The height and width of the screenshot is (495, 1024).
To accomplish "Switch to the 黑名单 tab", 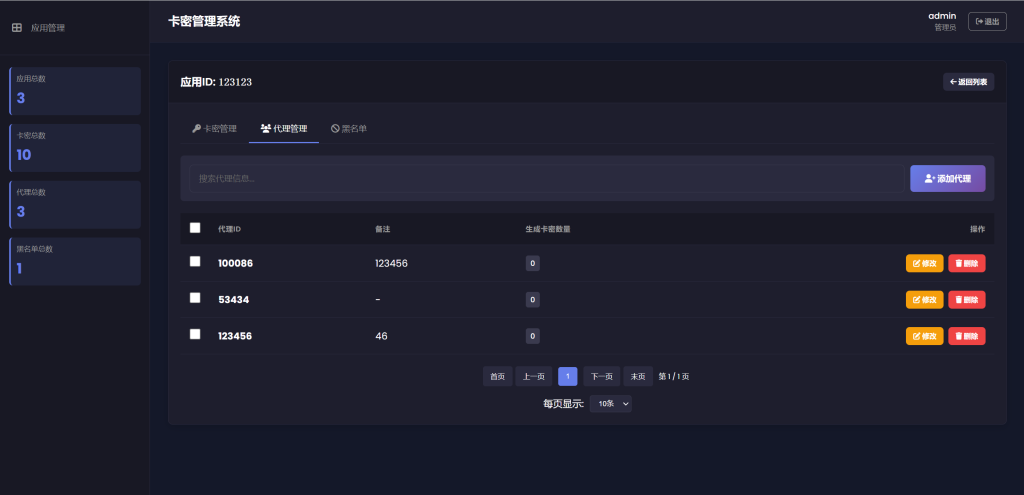I will pos(349,129).
